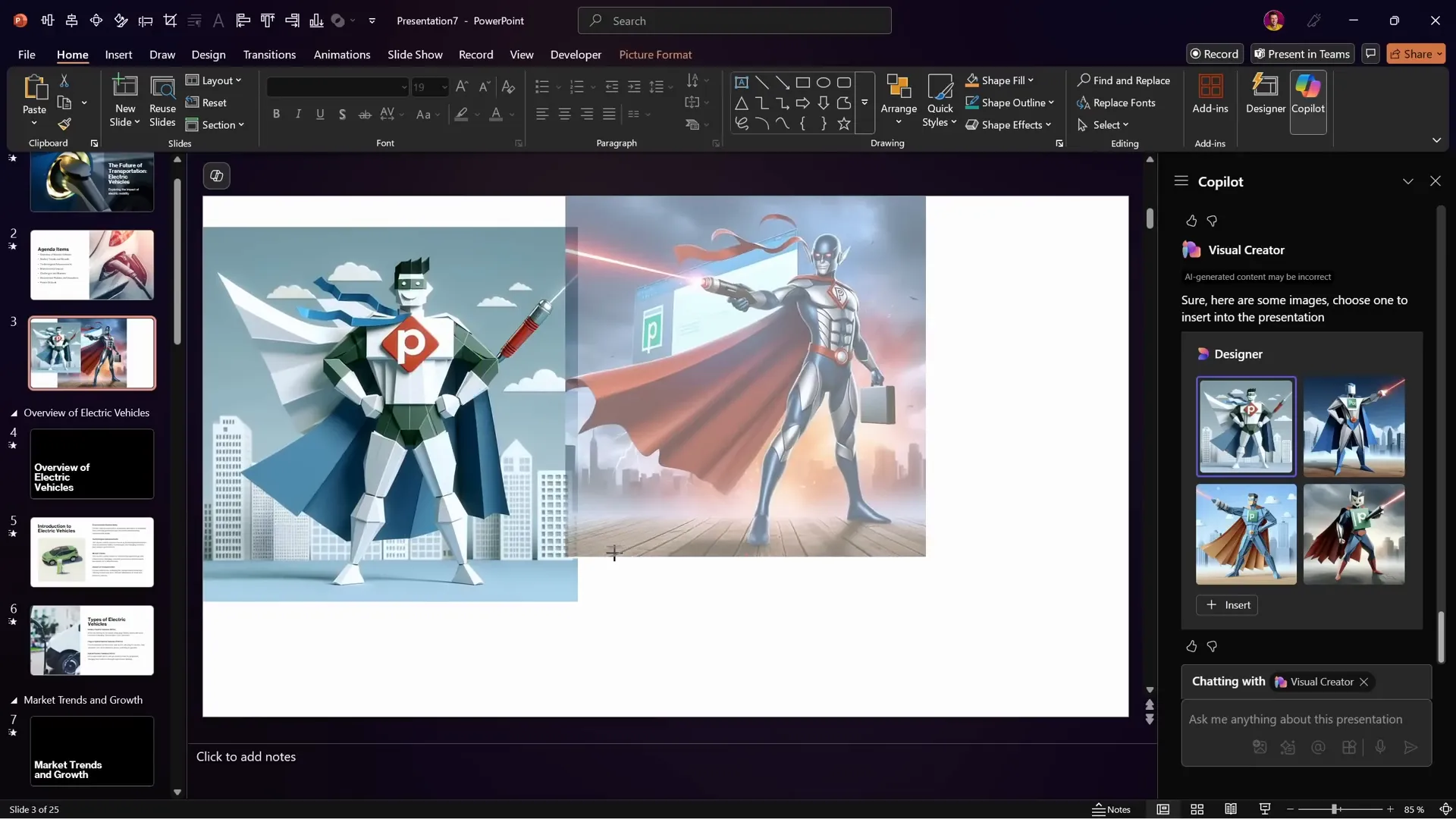Open the Add-ins gallery
The image size is (1456, 819).
[x=1210, y=94]
